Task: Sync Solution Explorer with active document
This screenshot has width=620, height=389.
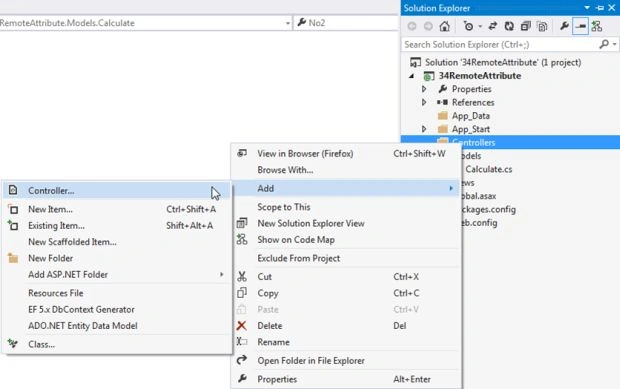Action: coord(493,26)
